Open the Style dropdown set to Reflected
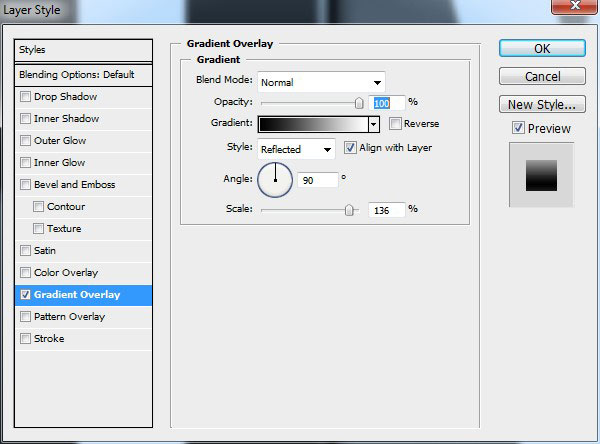Screen dimensions: 600x444 [296, 149]
